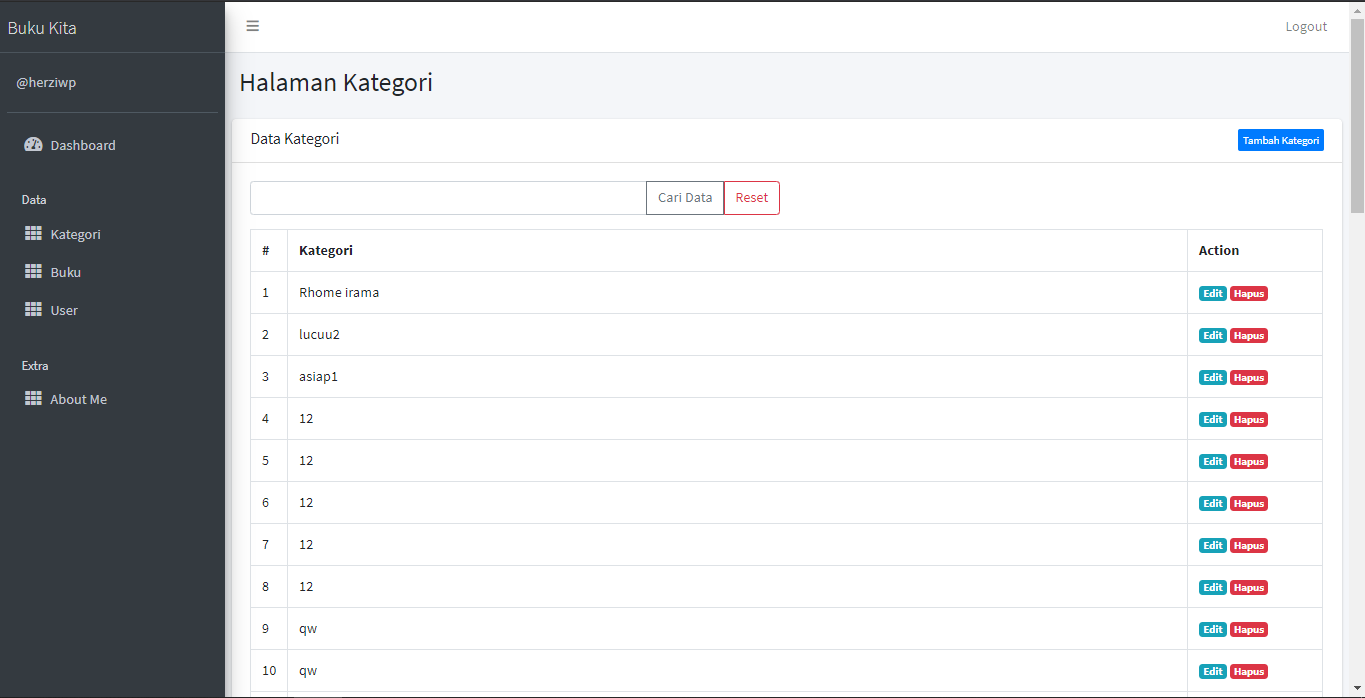Edit the Rhome irama category
Screen dimensions: 1365x698
coord(1212,294)
